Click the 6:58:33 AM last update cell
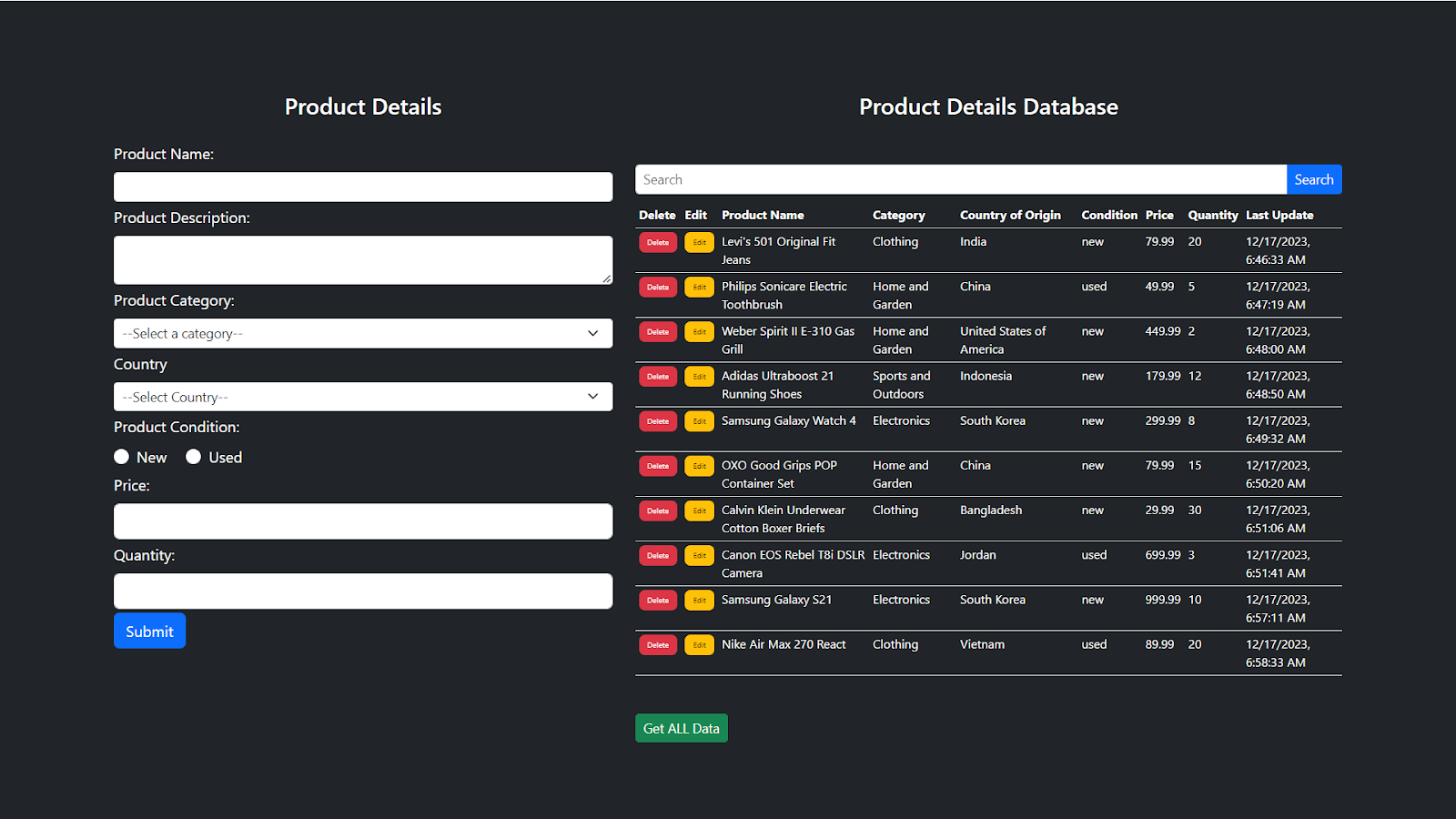The height and width of the screenshot is (819, 1456). click(1278, 653)
